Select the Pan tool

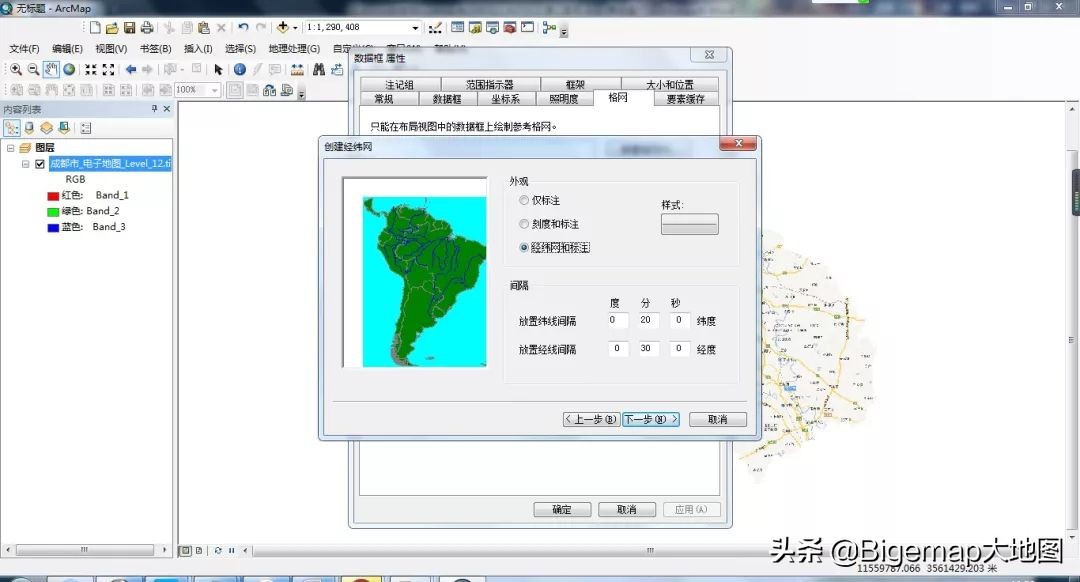(51, 70)
